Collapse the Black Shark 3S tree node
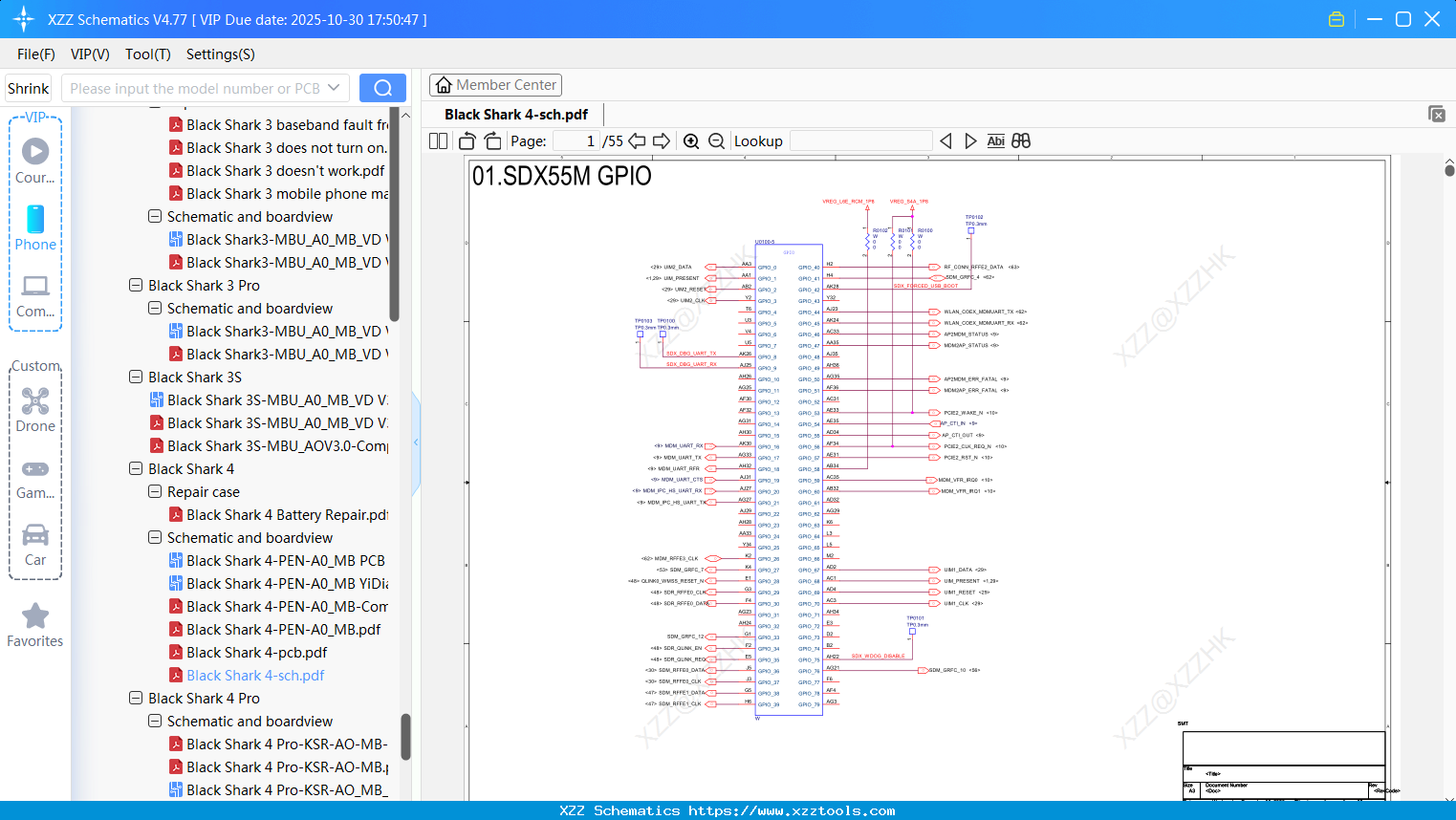Viewport: 1456px width, 820px height. 136,377
